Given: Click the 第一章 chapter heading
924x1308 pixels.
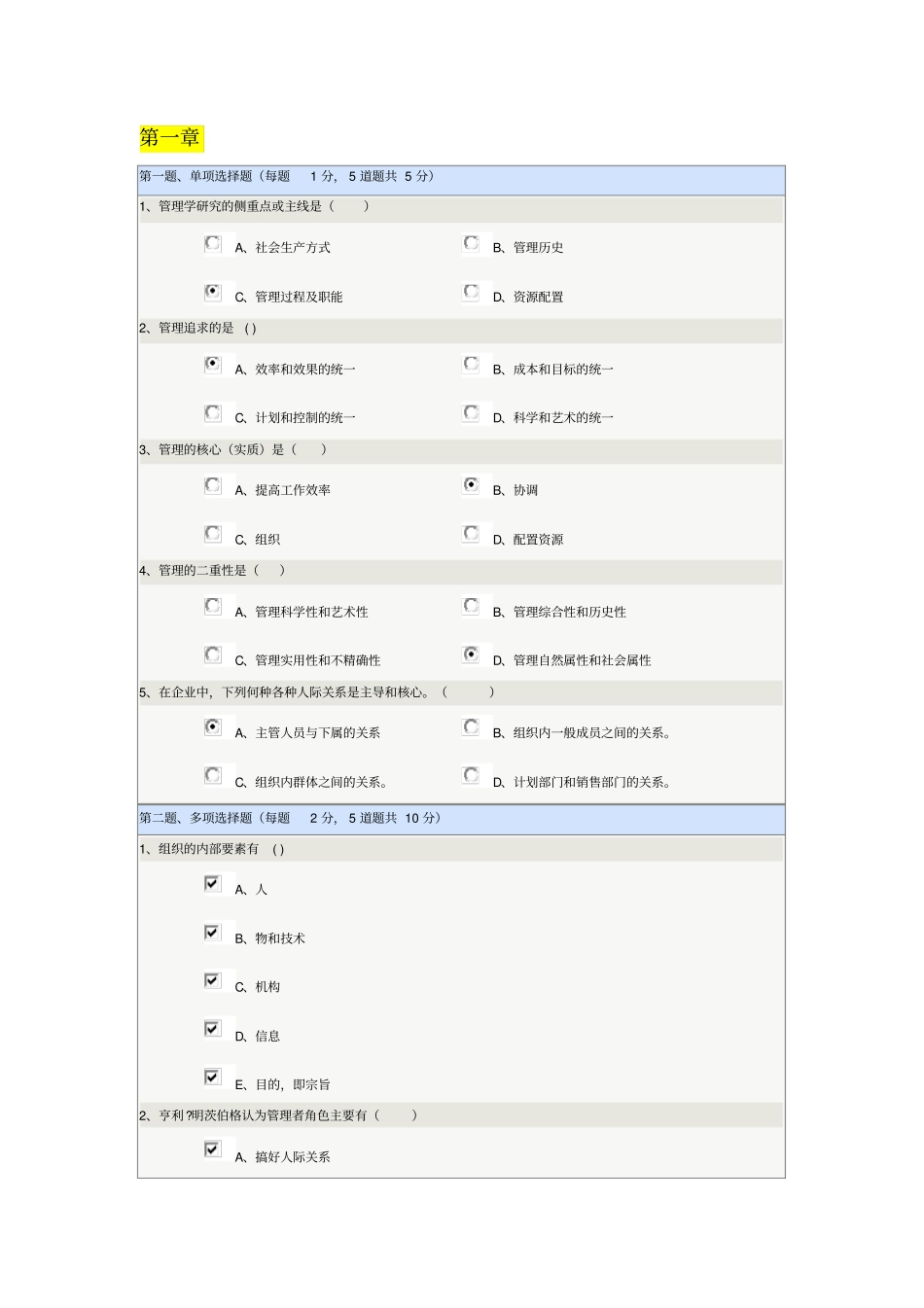Looking at the screenshot, I should pos(171,138).
